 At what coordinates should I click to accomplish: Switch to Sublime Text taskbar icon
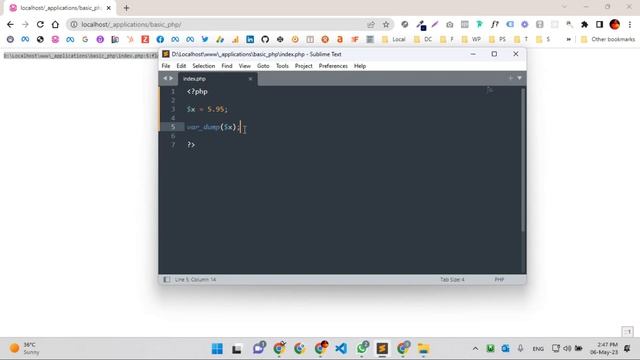pyautogui.click(x=382, y=349)
